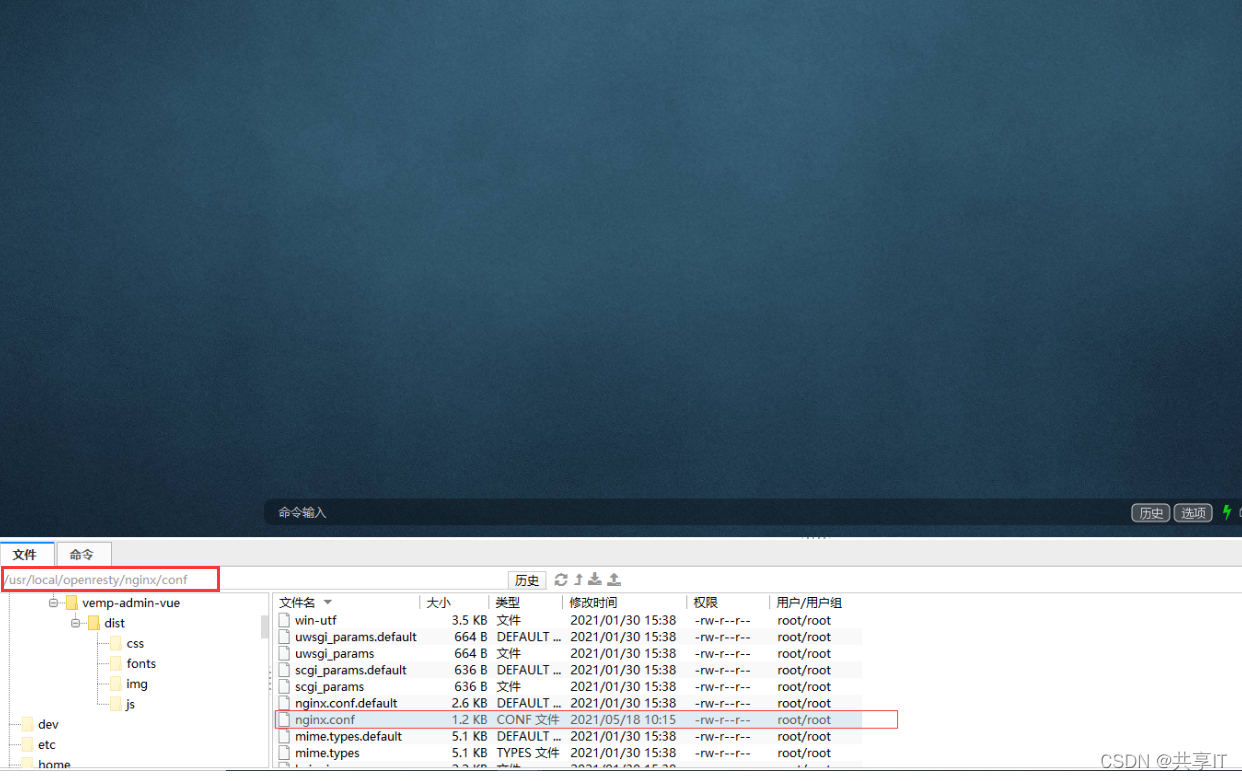Select the etc folder in tree

47,745
